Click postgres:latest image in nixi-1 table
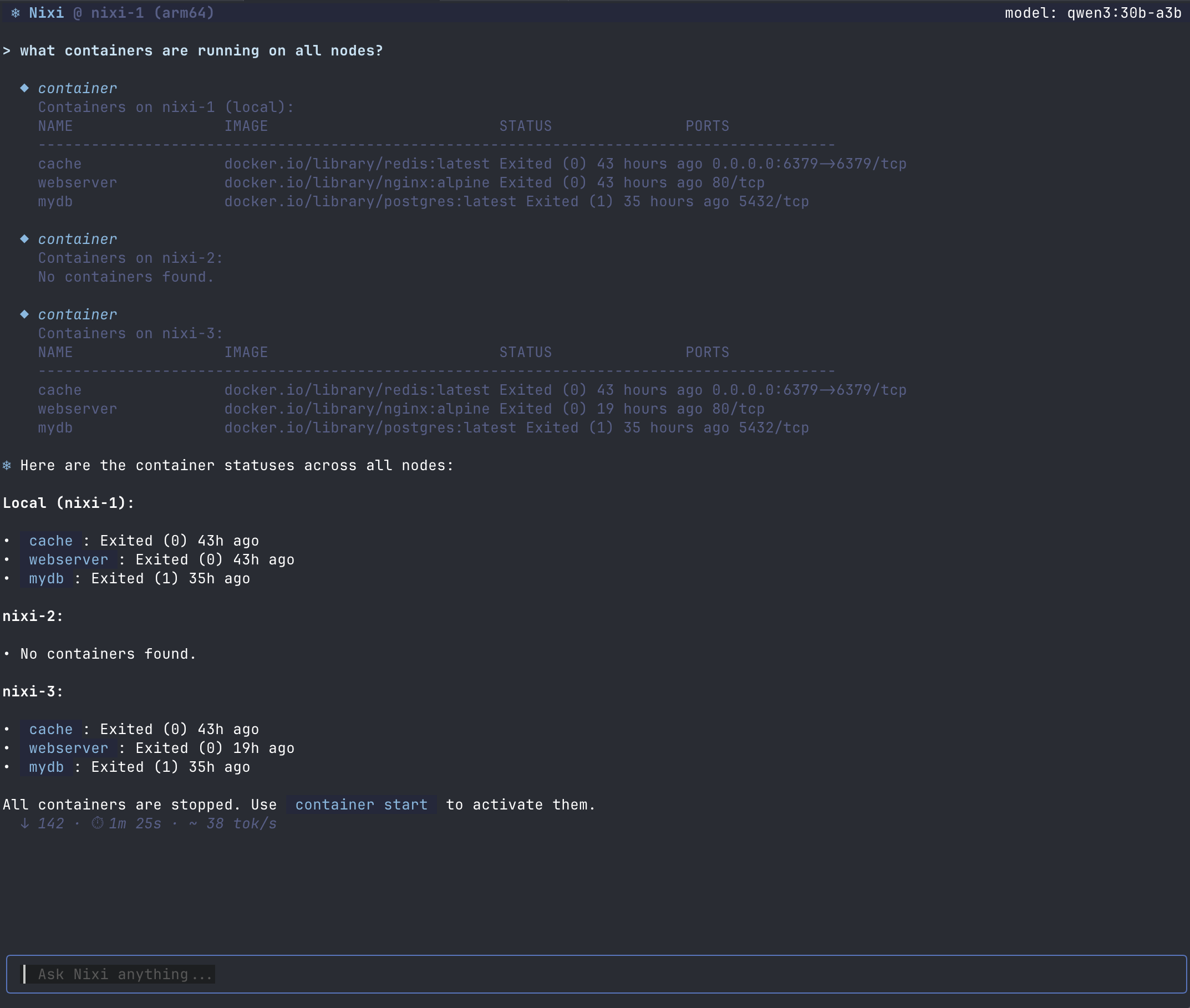1190x1008 pixels. [370, 201]
